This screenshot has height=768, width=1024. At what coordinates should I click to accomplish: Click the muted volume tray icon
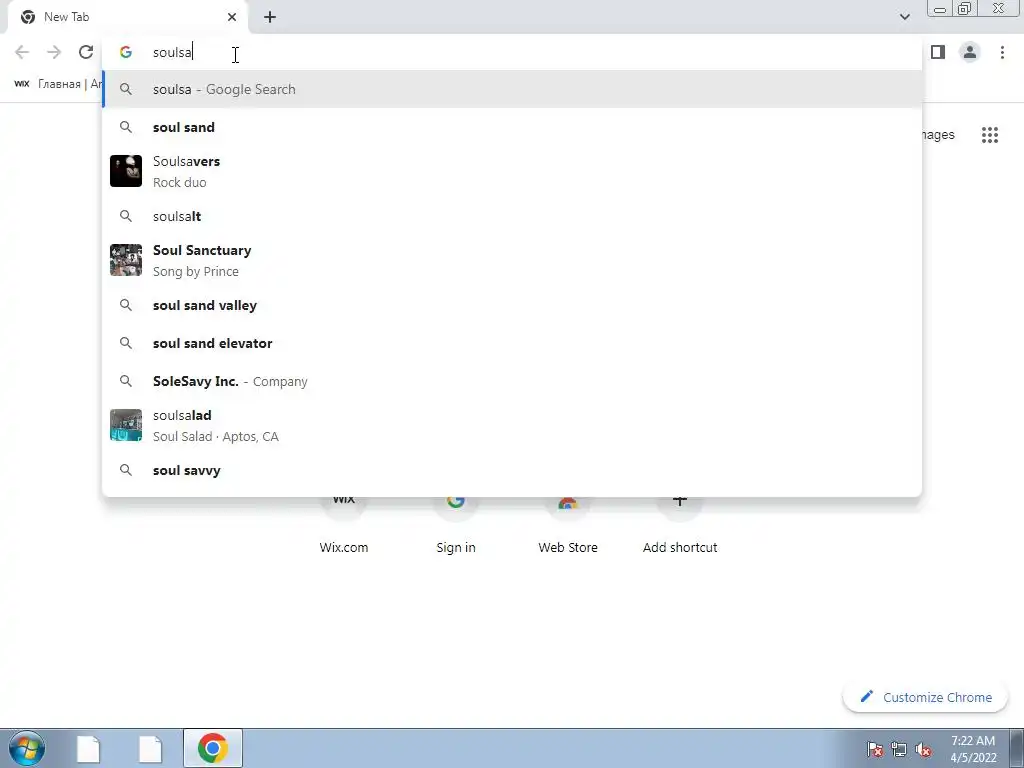point(923,749)
